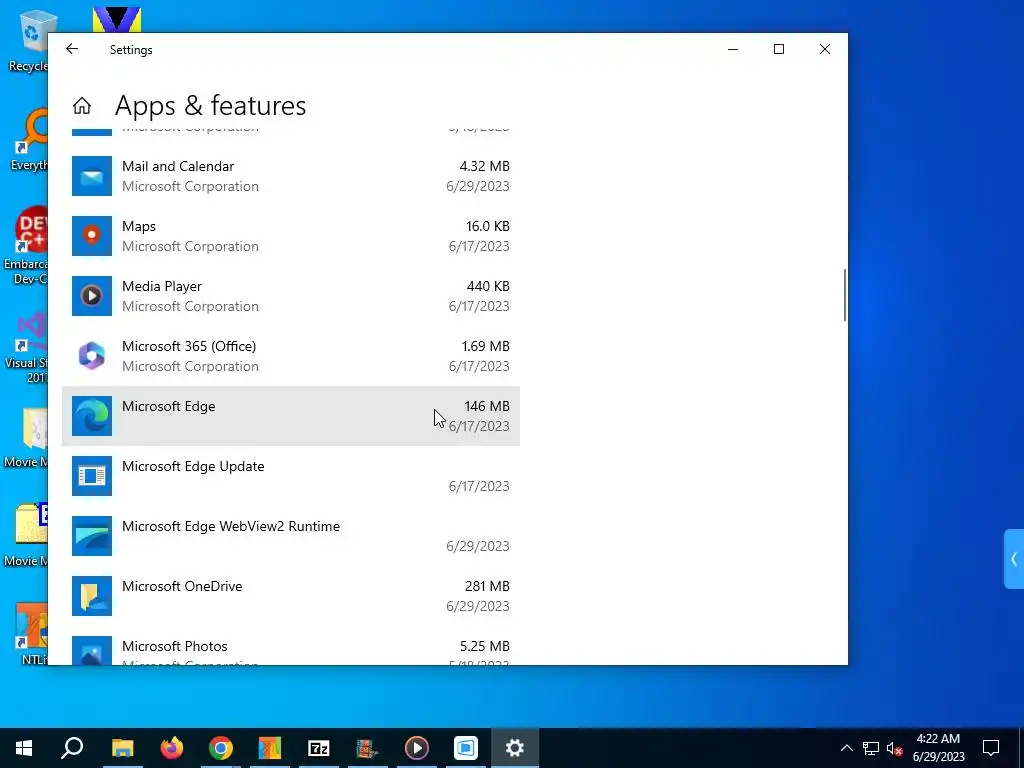Select the Microsoft OneDrive entry name
Screen dimensions: 1024x768
pos(182,586)
